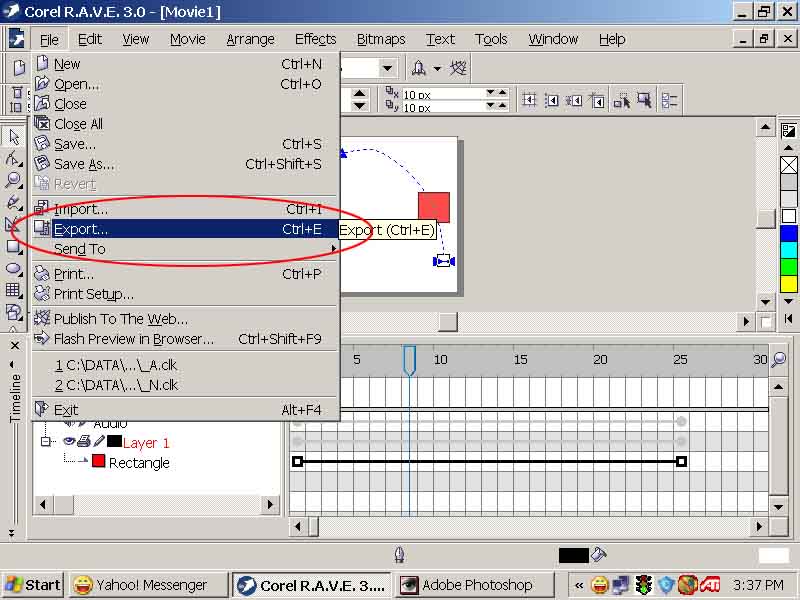Pick the yellow swatch in color palette
Viewport: 800px width, 600px height.
point(789,284)
